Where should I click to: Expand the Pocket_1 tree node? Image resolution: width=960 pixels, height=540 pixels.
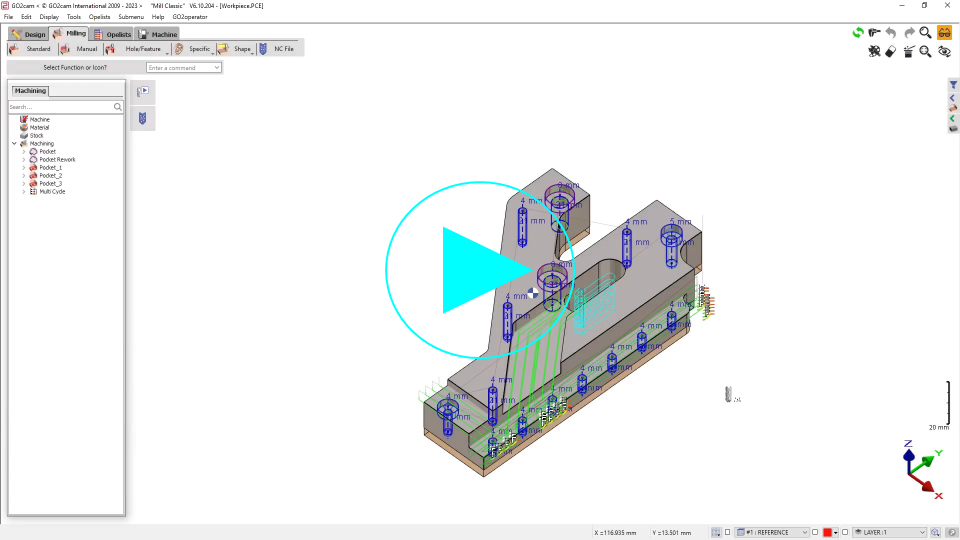(23, 168)
